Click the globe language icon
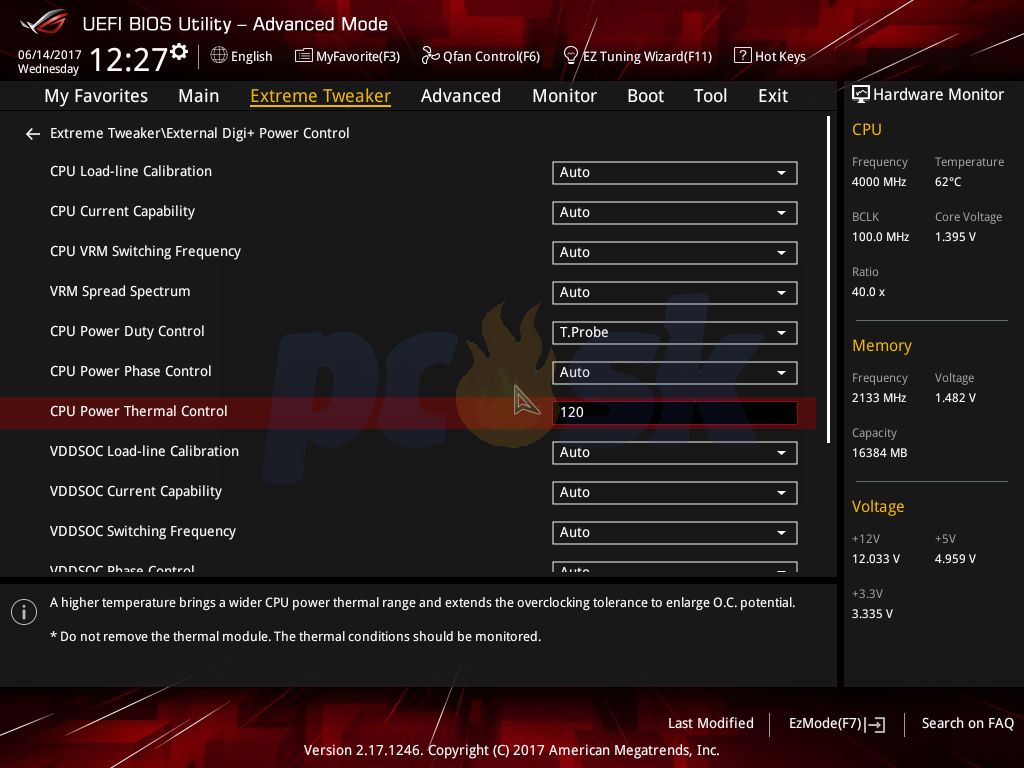1024x768 pixels. tap(219, 56)
